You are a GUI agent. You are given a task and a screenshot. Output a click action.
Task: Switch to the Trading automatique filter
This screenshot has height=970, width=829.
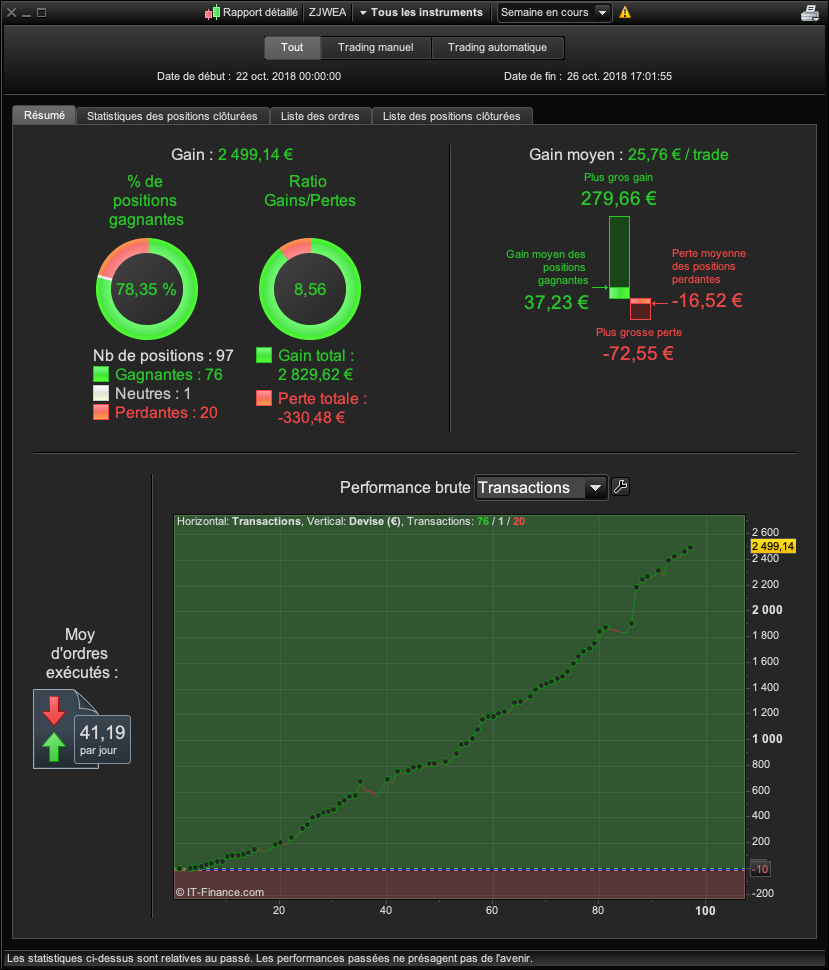pyautogui.click(x=497, y=48)
